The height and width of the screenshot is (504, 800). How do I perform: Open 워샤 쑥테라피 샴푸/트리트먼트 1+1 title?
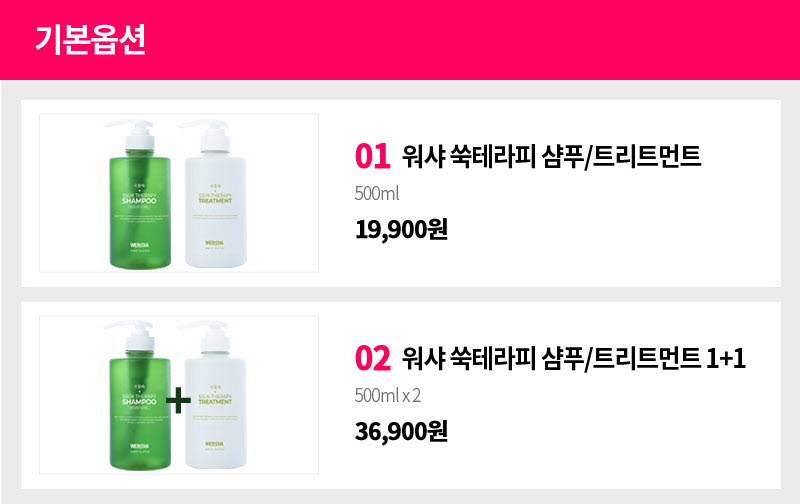573,358
